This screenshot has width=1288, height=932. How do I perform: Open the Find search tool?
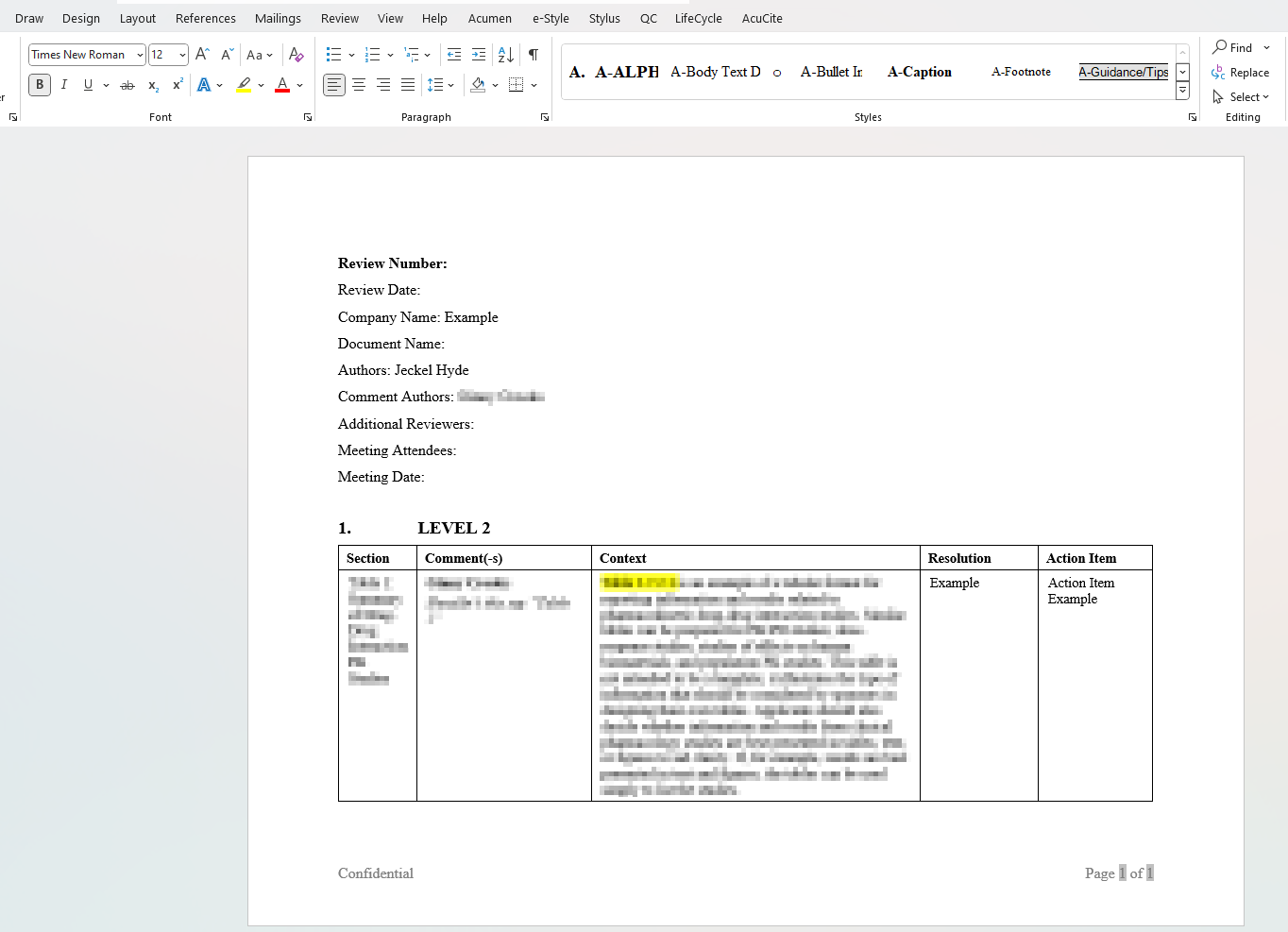point(1233,47)
